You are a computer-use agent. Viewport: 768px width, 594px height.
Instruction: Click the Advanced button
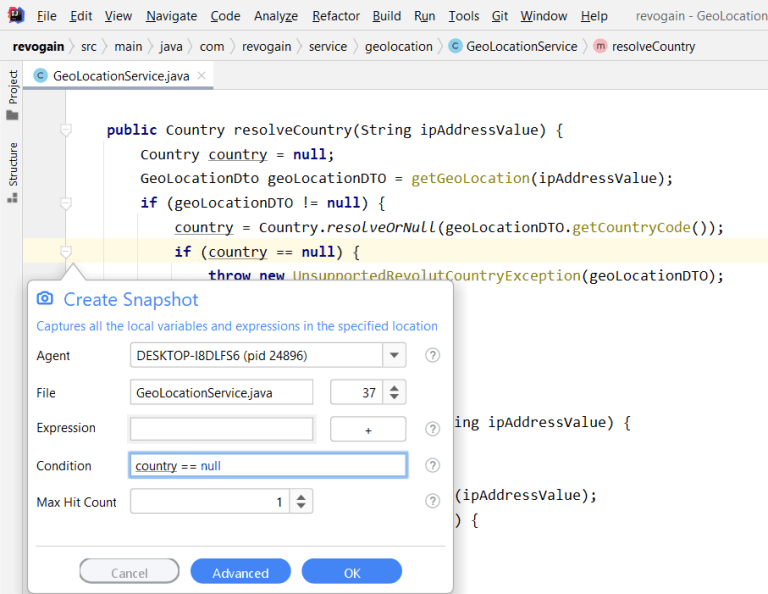coord(240,572)
